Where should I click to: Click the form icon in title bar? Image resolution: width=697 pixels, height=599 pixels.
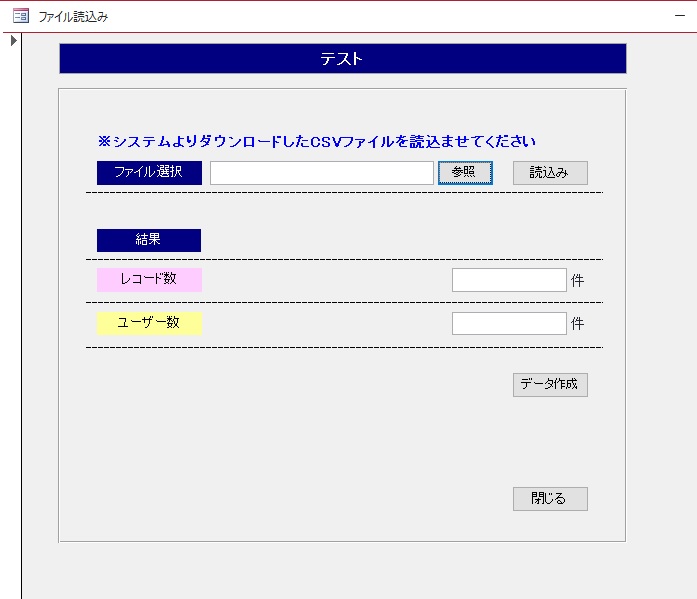[20, 16]
